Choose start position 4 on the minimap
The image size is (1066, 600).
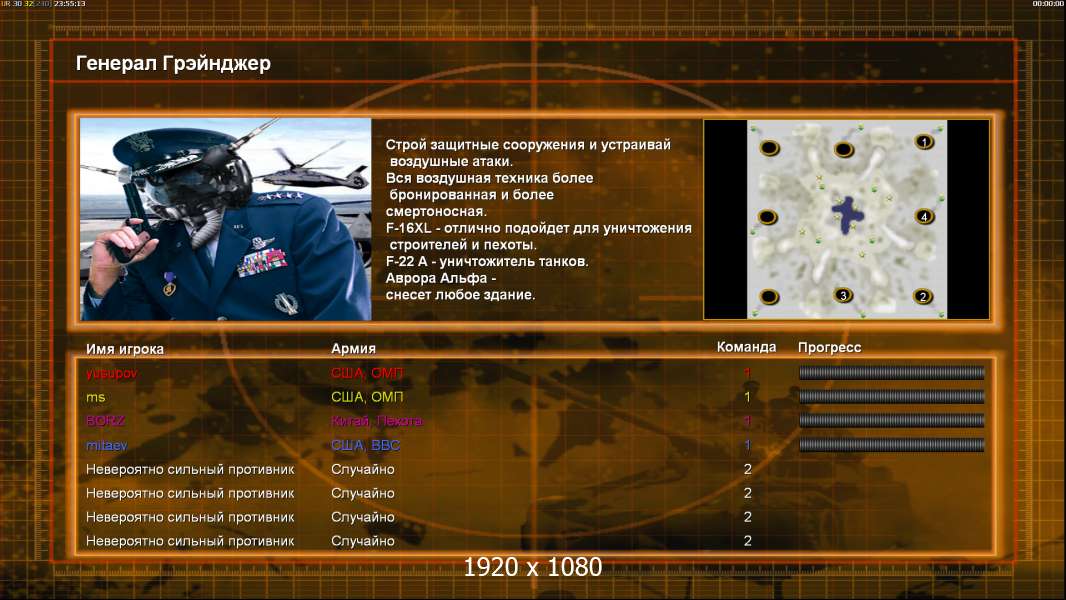tap(924, 216)
